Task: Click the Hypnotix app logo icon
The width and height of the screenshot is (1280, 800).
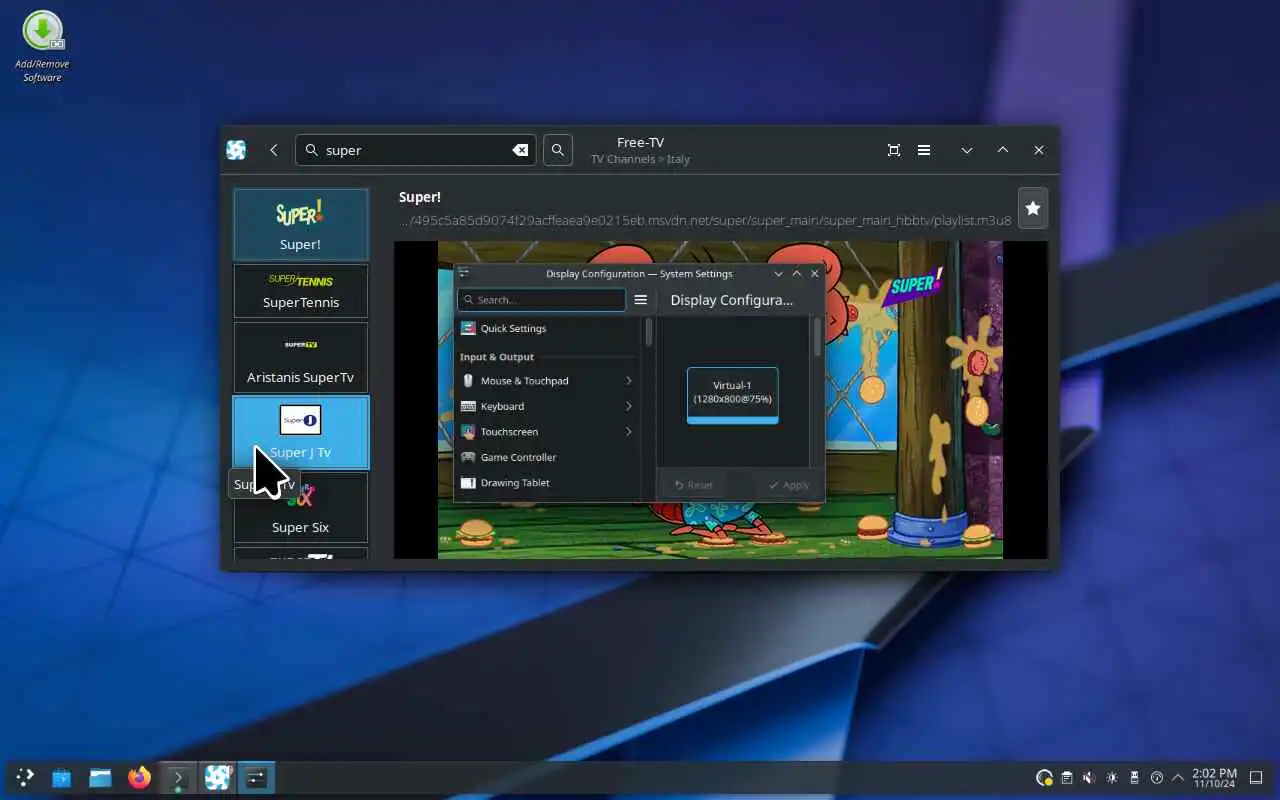Action: pos(236,150)
